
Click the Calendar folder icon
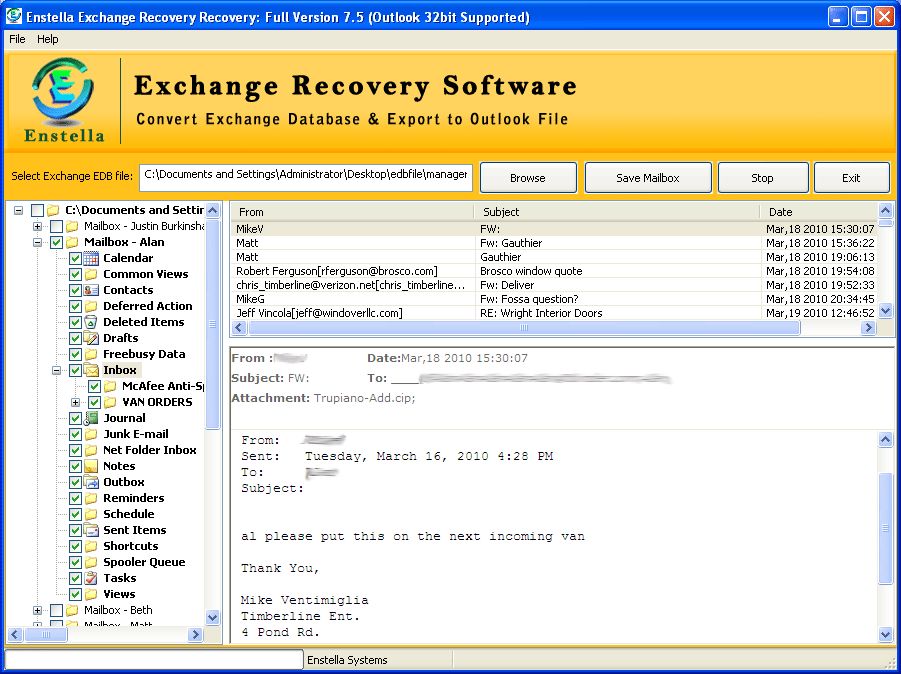pyautogui.click(x=91, y=258)
